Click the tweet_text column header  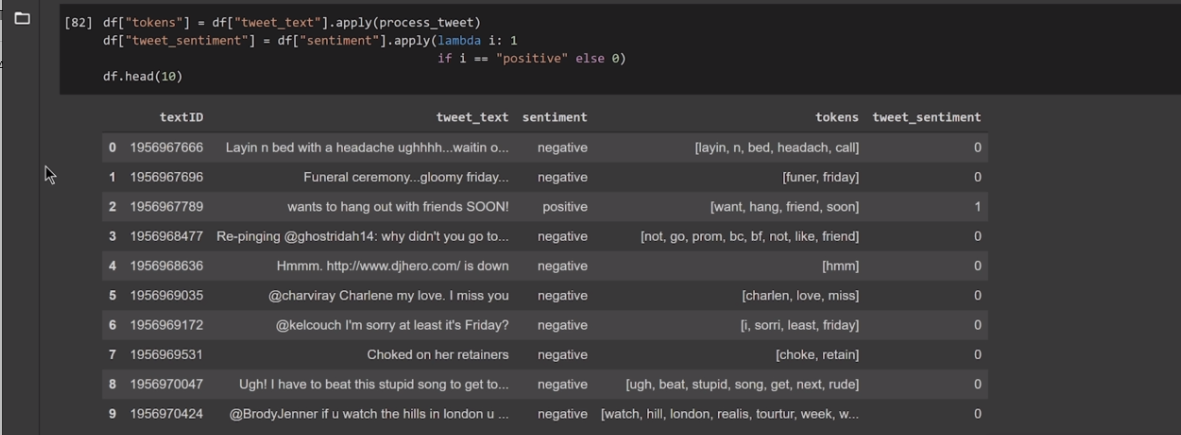472,117
